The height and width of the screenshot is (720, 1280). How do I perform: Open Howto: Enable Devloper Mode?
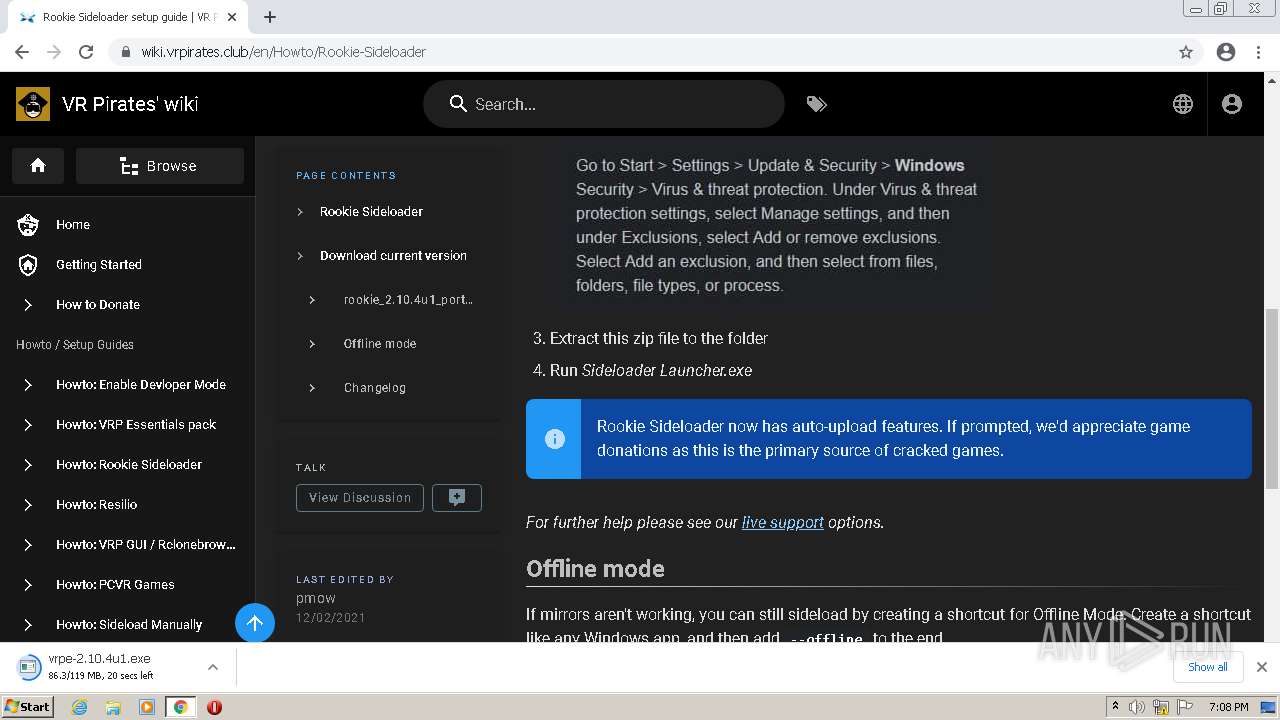pyautogui.click(x=128, y=385)
